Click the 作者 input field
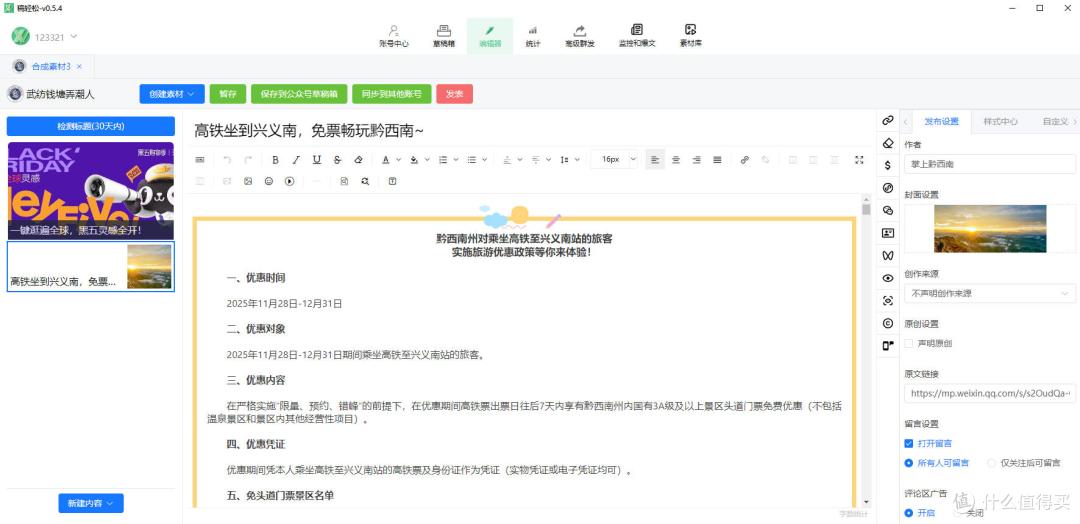The height and width of the screenshot is (524, 1080). tap(990, 164)
